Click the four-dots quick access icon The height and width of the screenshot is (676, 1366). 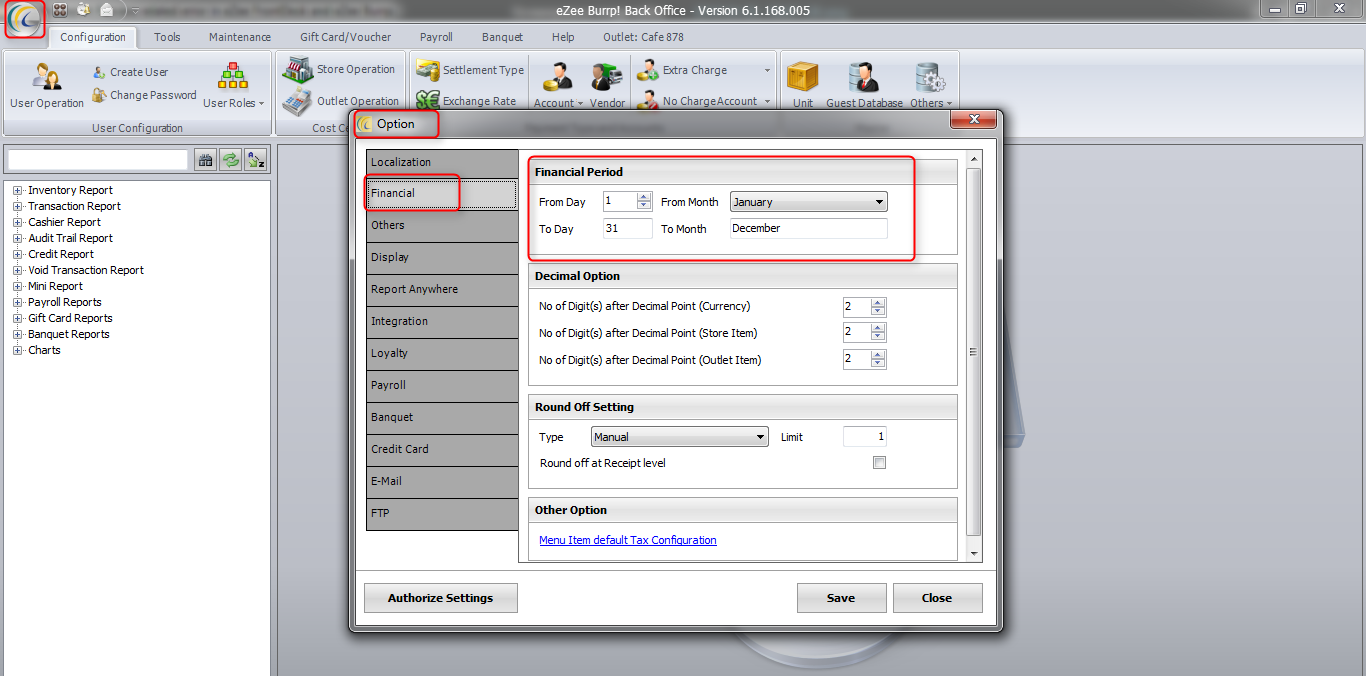click(61, 9)
